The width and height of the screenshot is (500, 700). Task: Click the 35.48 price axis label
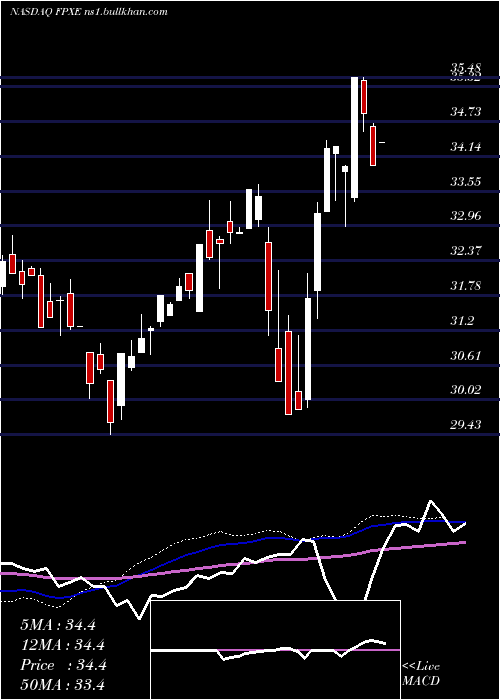coord(466,68)
